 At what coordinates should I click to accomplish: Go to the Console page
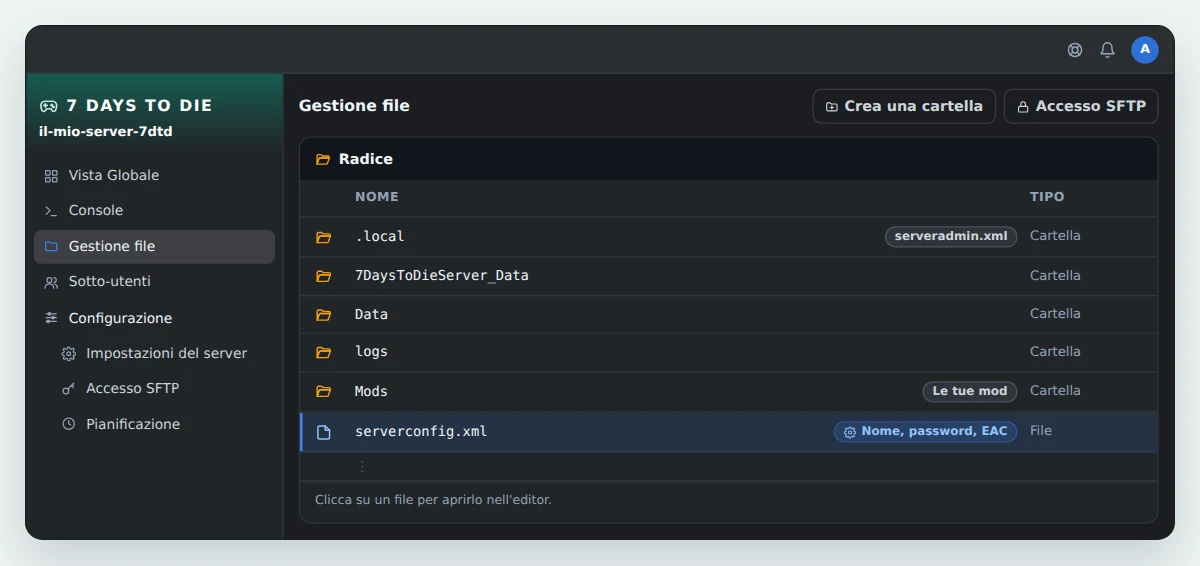[154, 211]
